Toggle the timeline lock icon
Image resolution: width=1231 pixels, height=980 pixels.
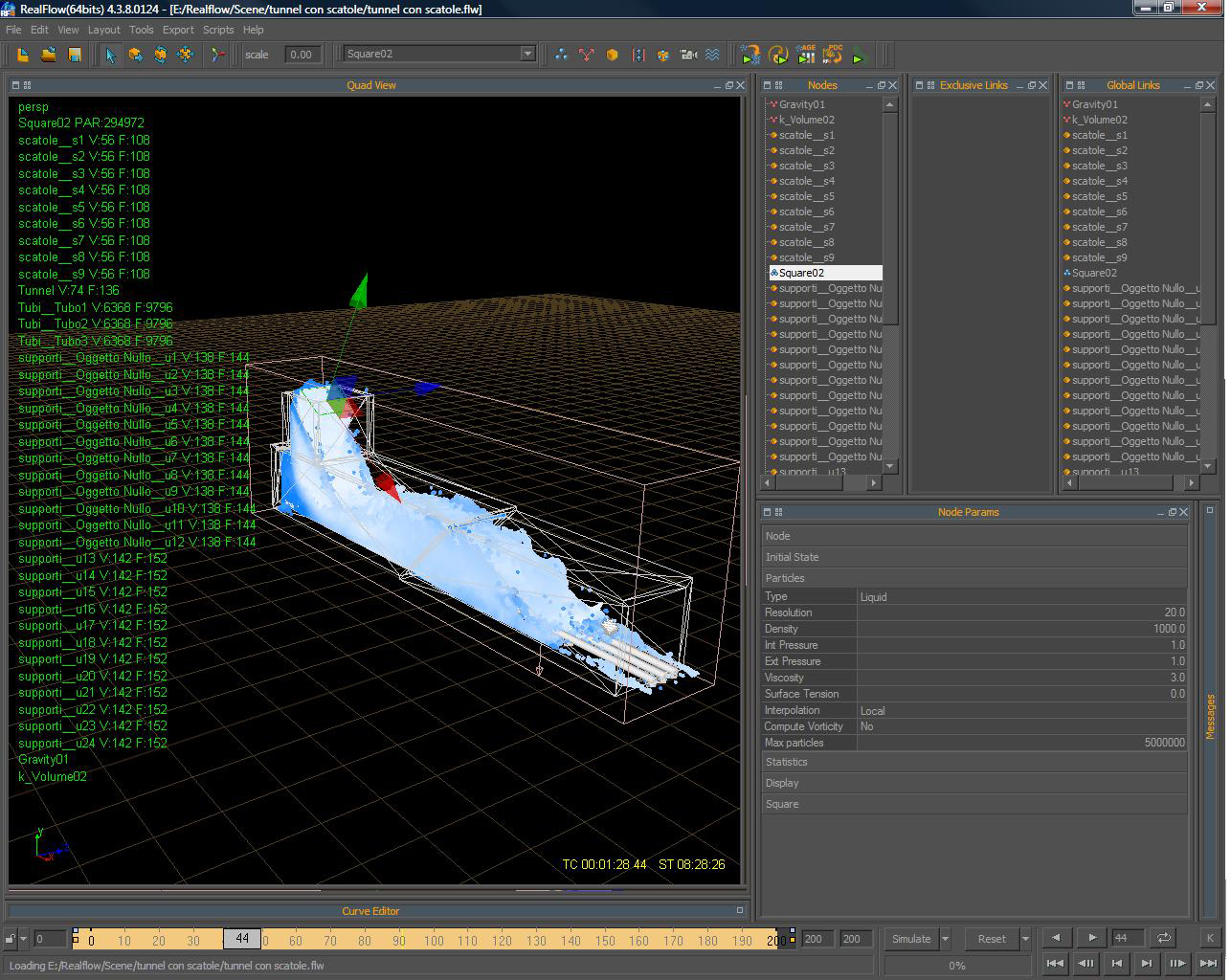tap(11, 939)
